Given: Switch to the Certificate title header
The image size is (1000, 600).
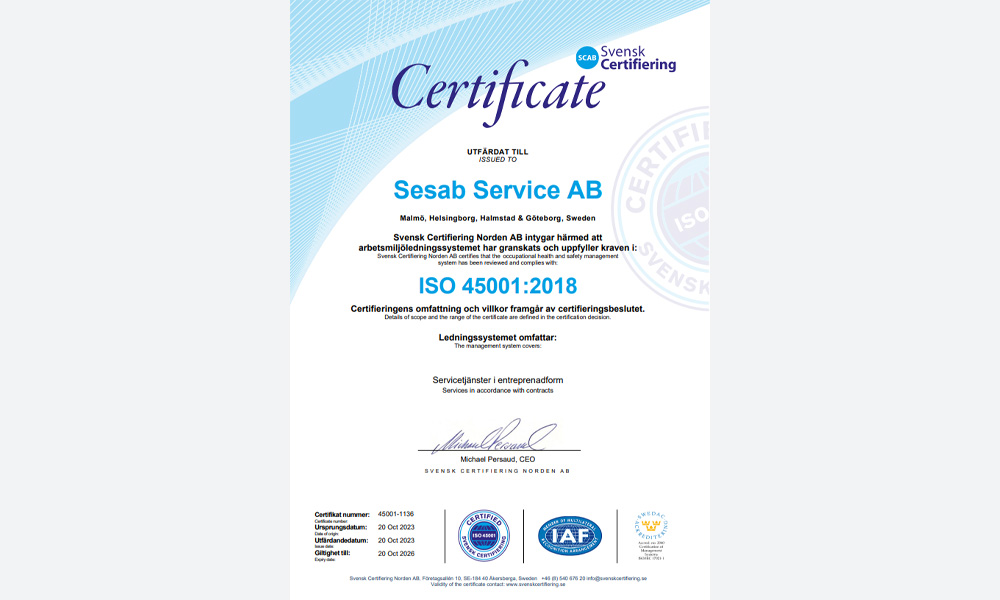Looking at the screenshot, I should [x=500, y=90].
